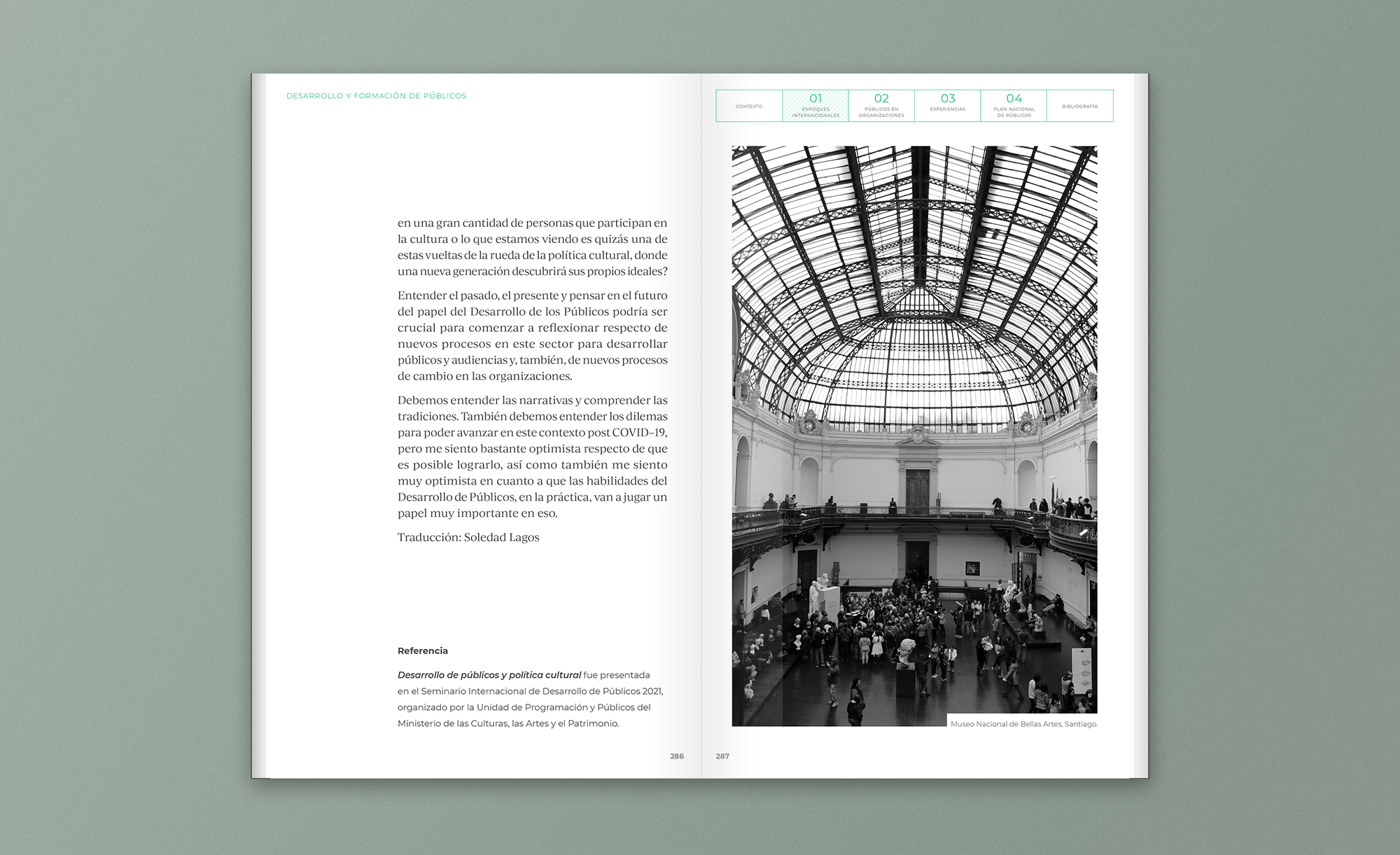The image size is (1400, 855).
Task: Click paragraph starting Debemos entender las narrativas
Action: pyautogui.click(x=532, y=456)
